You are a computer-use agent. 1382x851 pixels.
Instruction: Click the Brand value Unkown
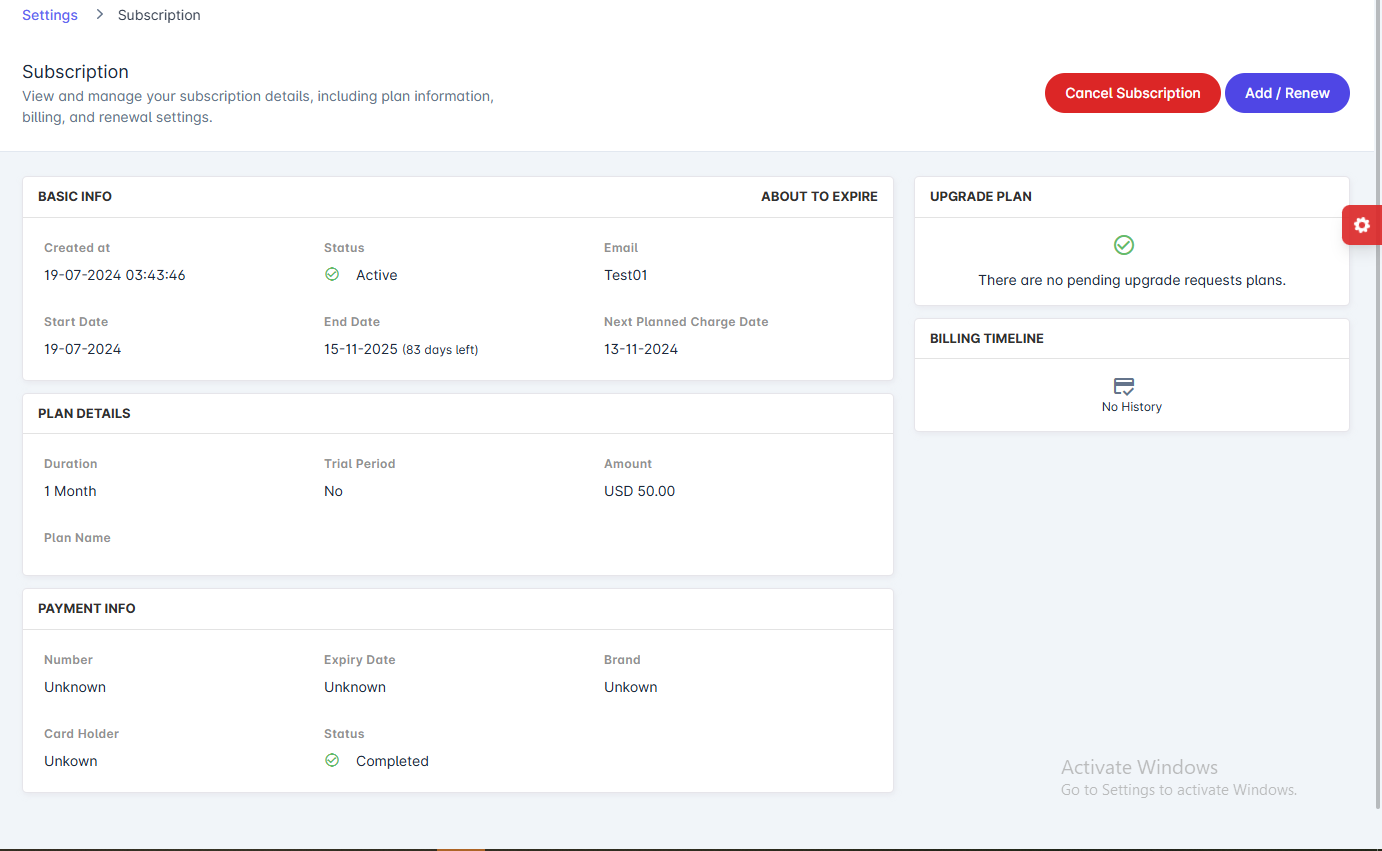coord(631,687)
